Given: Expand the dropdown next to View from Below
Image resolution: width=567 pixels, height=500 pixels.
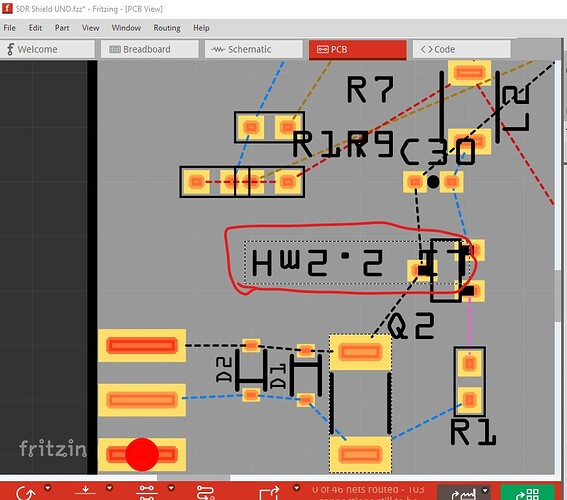Looking at the screenshot, I should tap(109, 488).
